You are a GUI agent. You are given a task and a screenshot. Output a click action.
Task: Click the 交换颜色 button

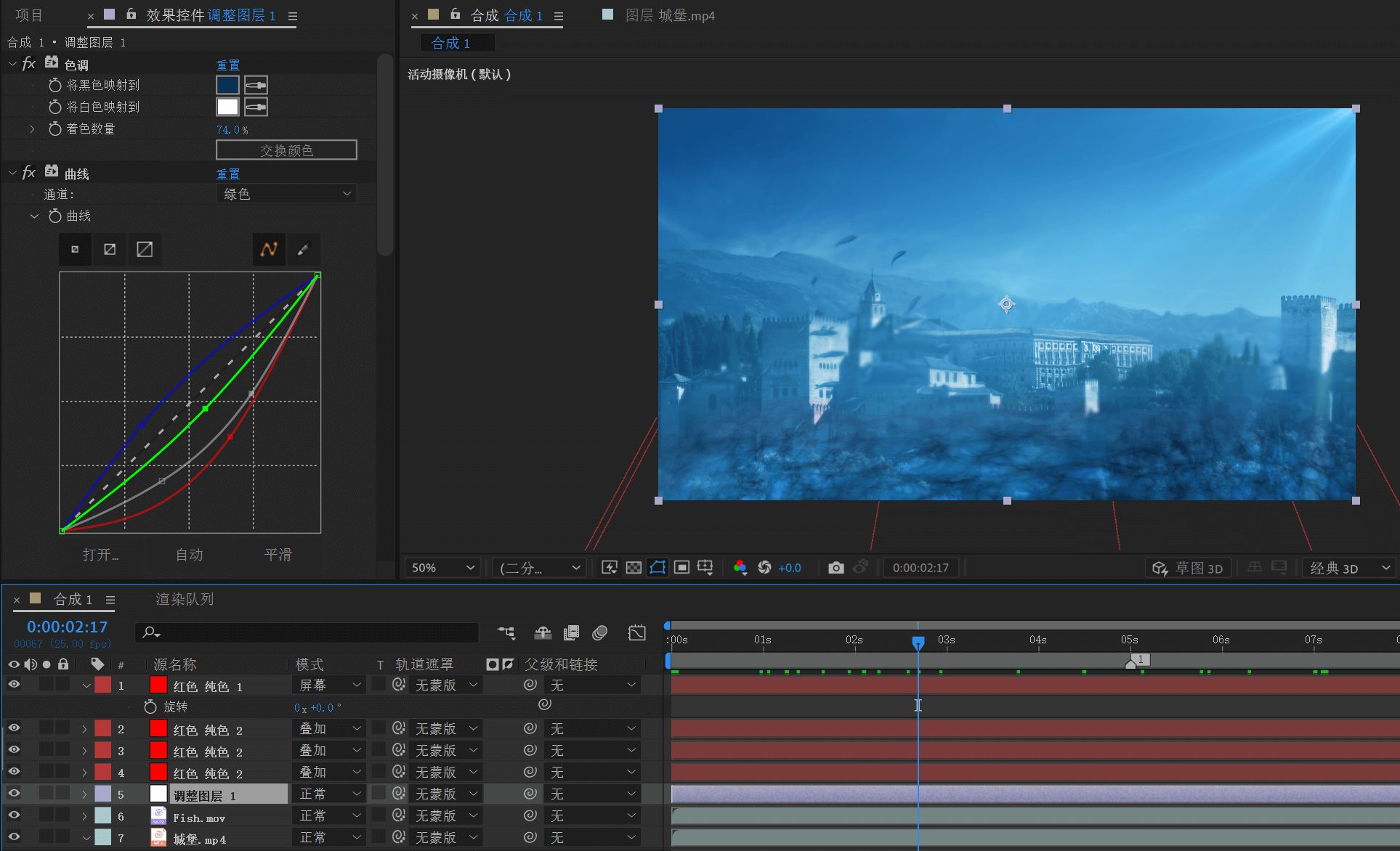(x=286, y=150)
